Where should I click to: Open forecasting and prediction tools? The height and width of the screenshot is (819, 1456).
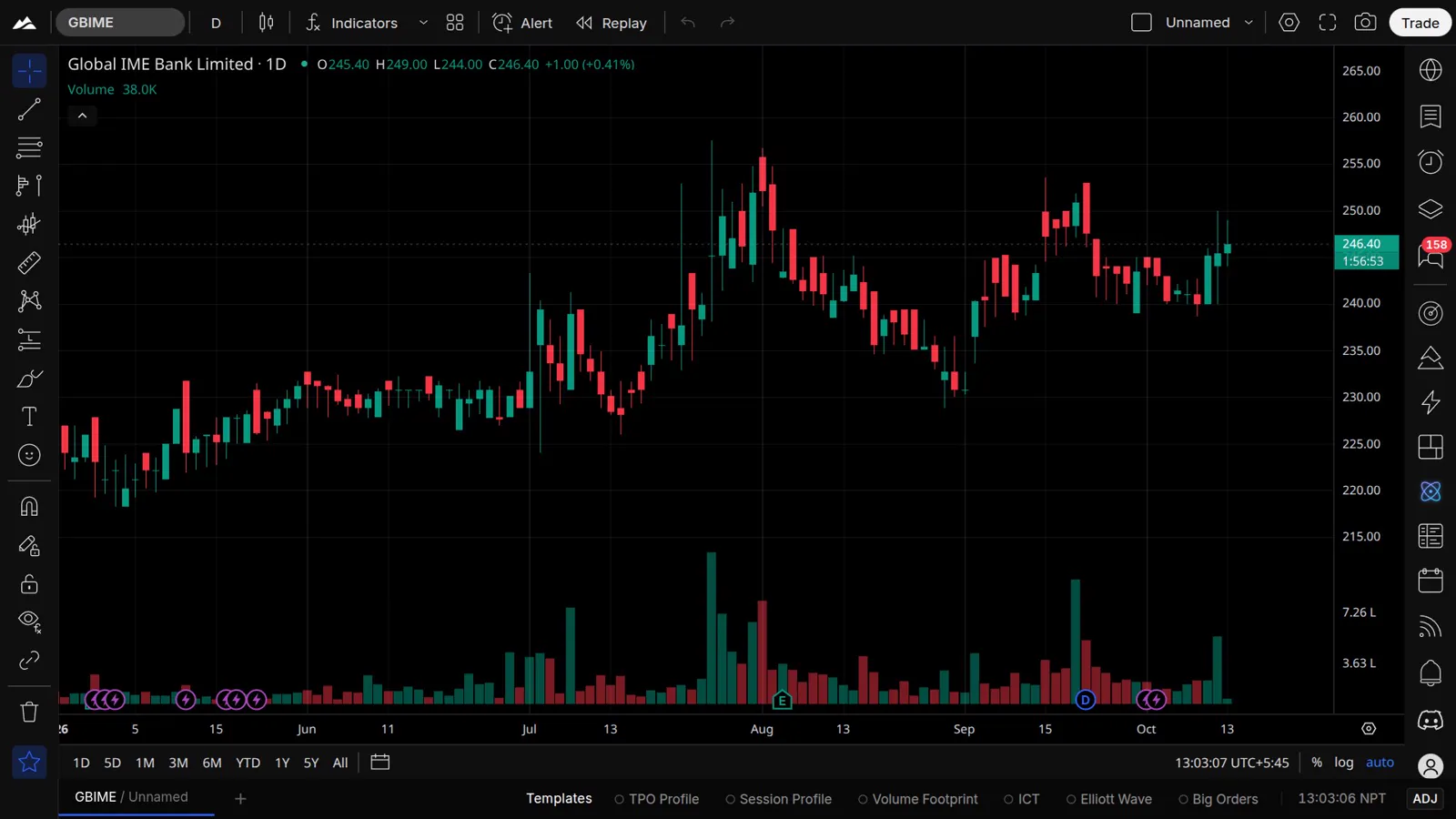[29, 340]
